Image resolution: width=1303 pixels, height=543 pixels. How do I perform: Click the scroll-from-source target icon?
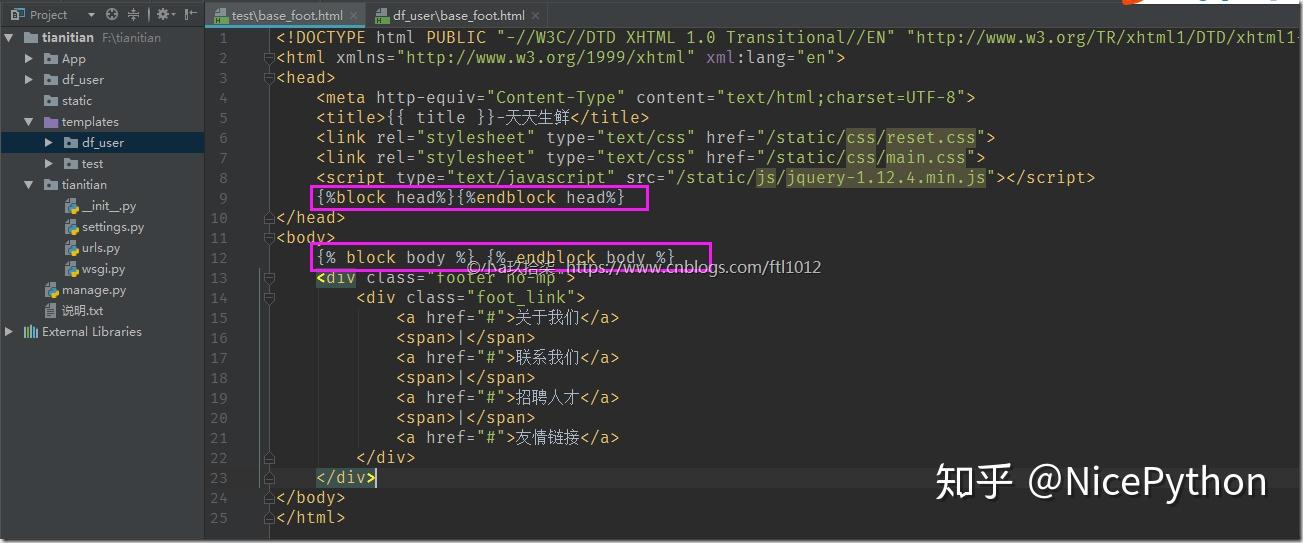[112, 15]
